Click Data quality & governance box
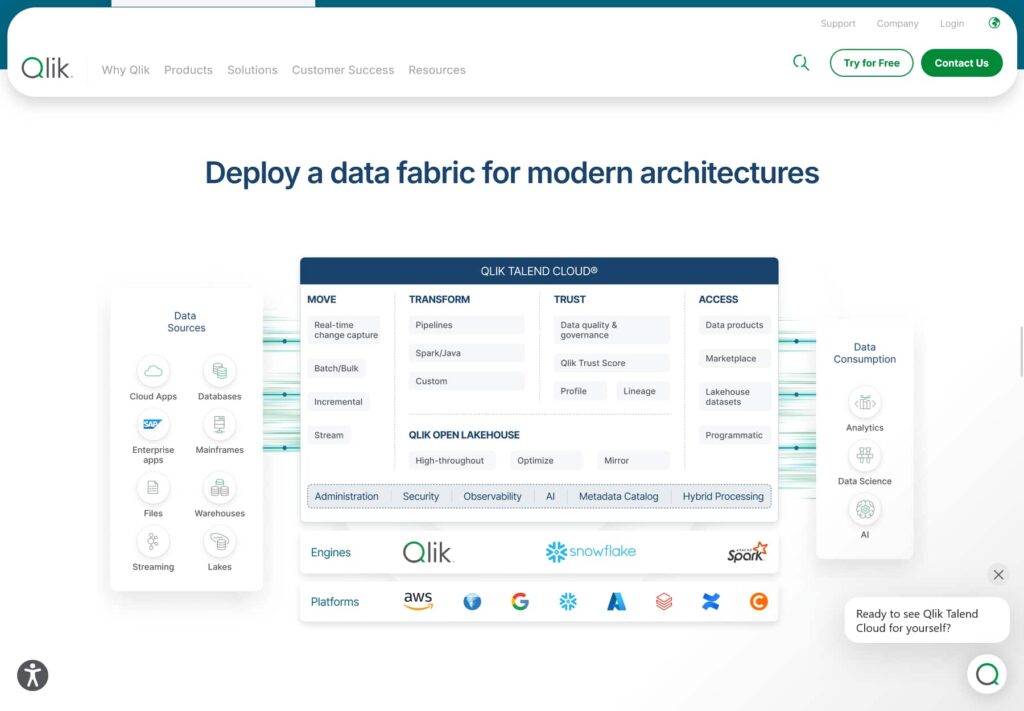The image size is (1024, 711). tap(611, 330)
